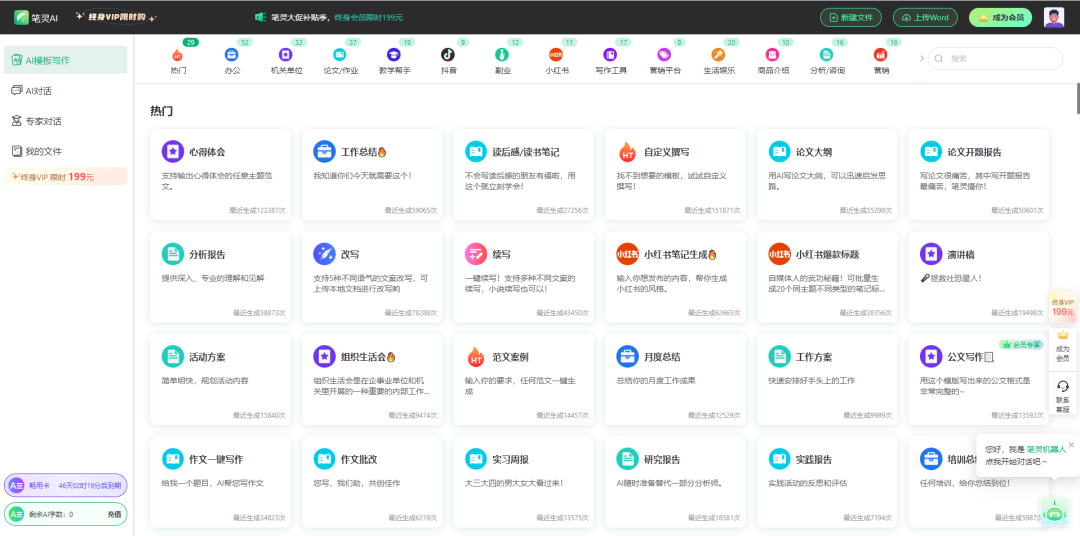
Task: Select the 小红书 category icon
Action: (x=556, y=54)
